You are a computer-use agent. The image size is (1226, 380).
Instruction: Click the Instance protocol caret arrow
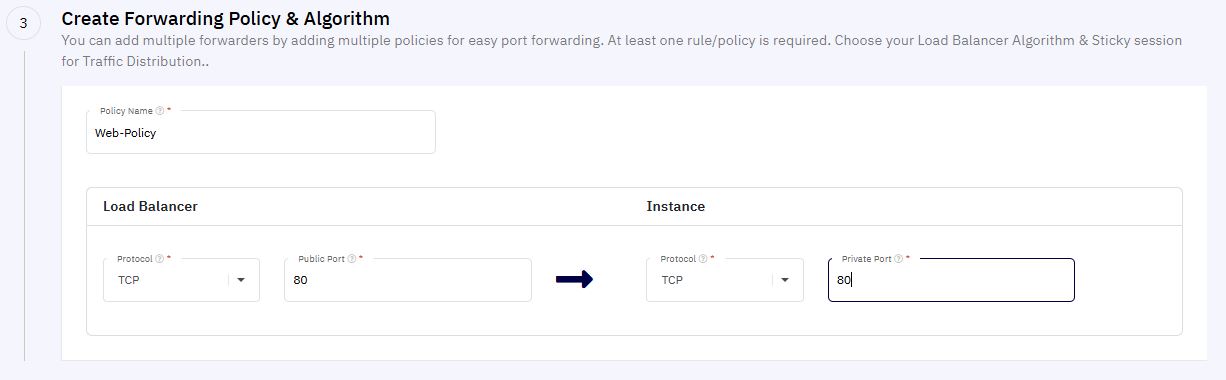pyautogui.click(x=785, y=281)
